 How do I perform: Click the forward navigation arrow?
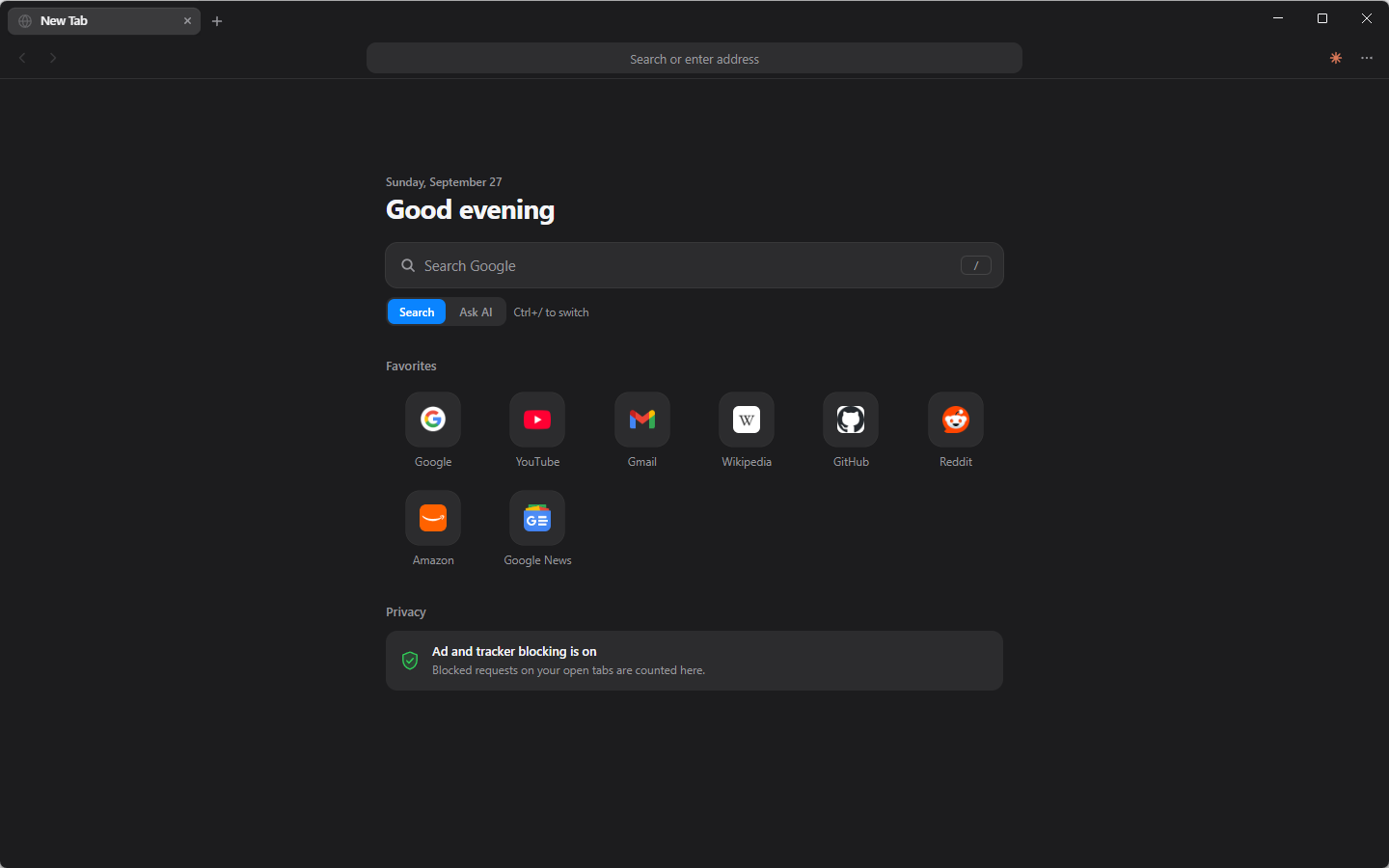click(x=53, y=58)
